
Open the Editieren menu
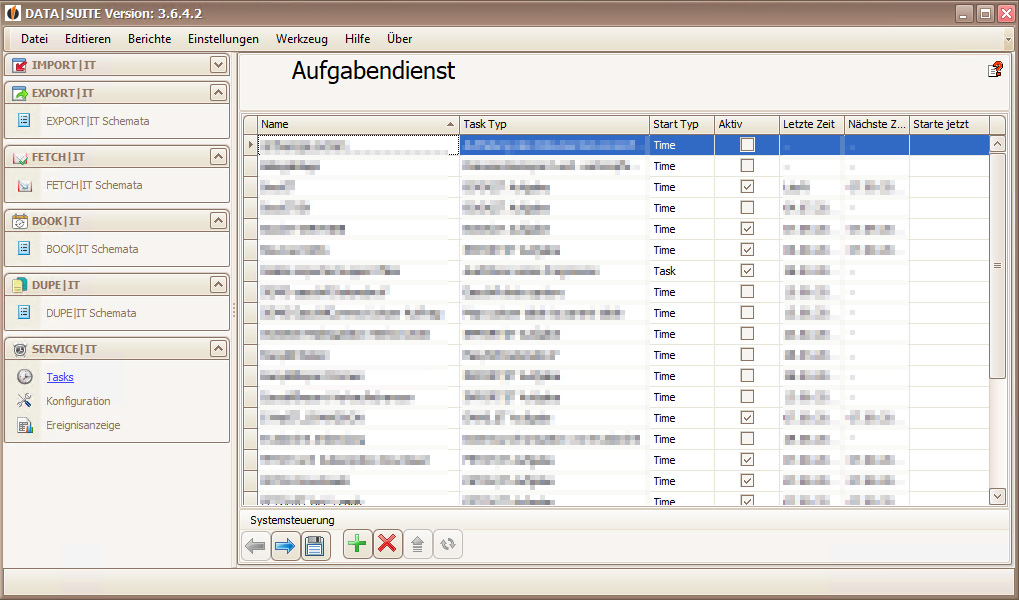(88, 39)
